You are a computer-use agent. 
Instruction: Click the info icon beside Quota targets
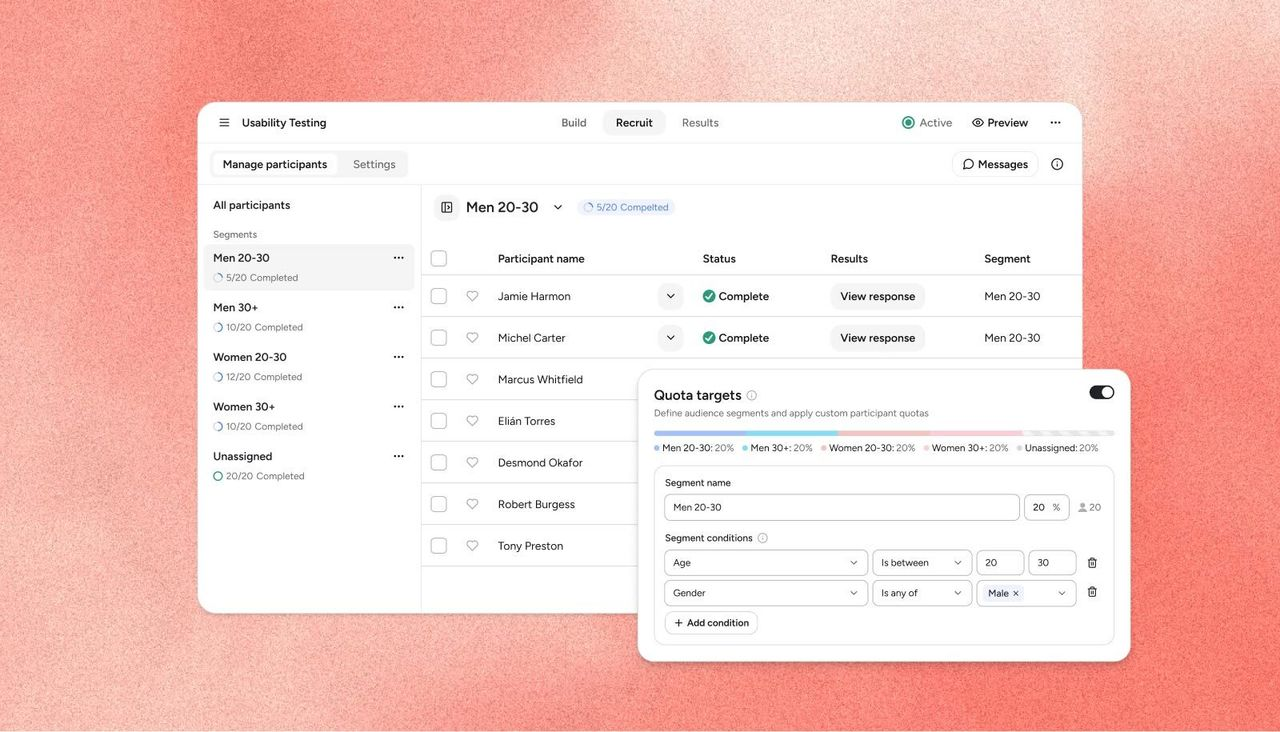click(752, 395)
